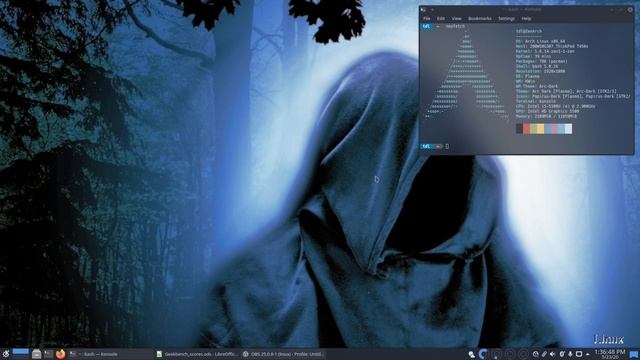The height and width of the screenshot is (360, 640).
Task: Open the View menu in Konsole
Action: click(456, 18)
